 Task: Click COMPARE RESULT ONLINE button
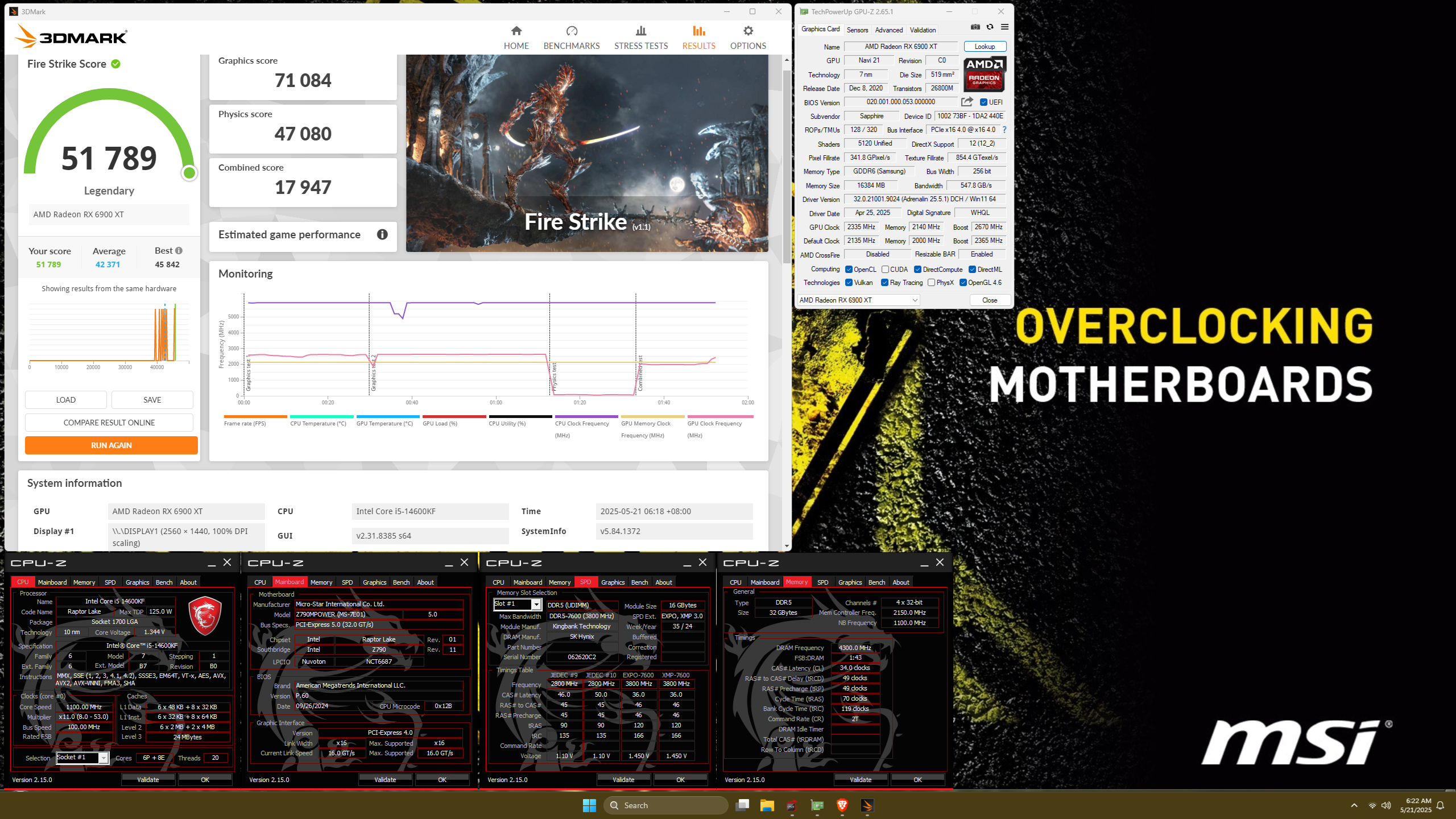click(109, 423)
